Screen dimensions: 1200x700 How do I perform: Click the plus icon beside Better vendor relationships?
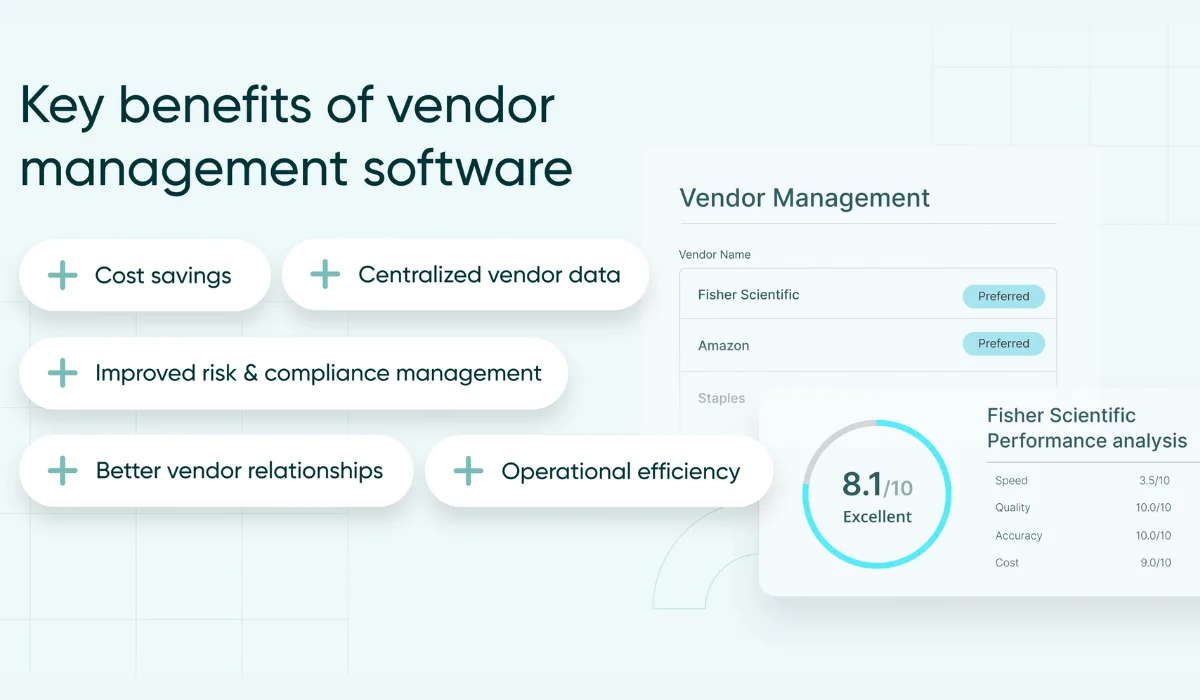tap(62, 470)
